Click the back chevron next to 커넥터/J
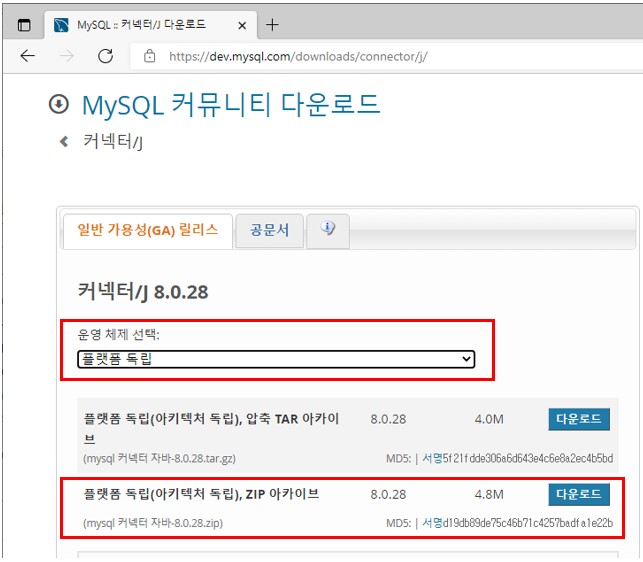 coord(64,142)
